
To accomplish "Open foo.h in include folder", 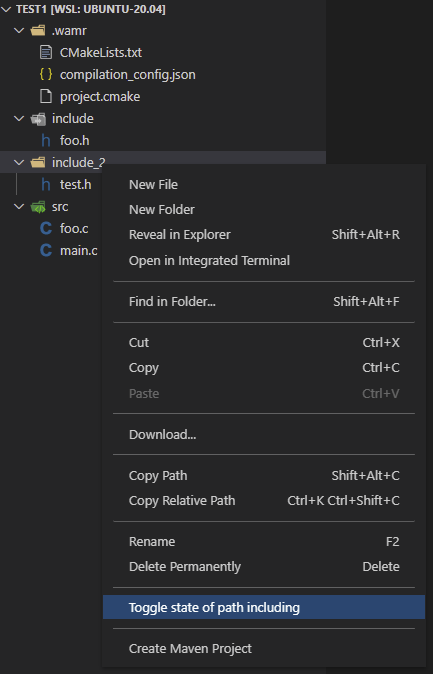I will (x=74, y=140).
